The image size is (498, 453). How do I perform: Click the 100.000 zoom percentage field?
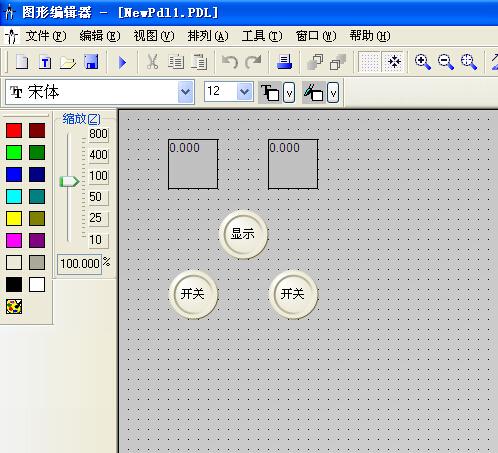tap(80, 264)
